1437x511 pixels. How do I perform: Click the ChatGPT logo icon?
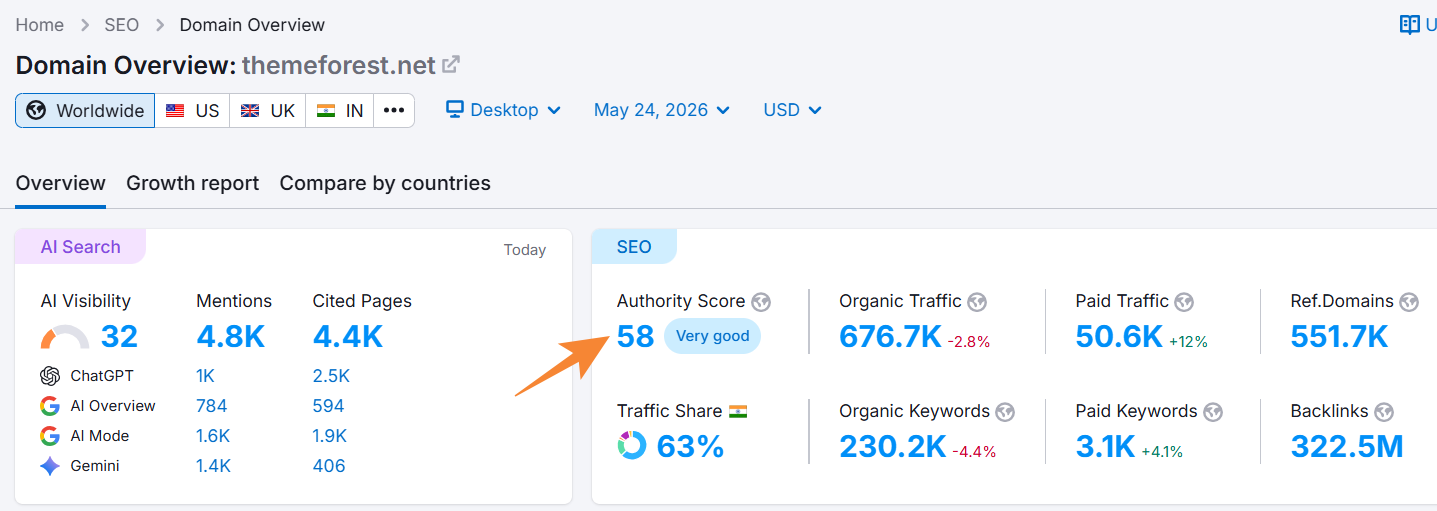coord(50,376)
